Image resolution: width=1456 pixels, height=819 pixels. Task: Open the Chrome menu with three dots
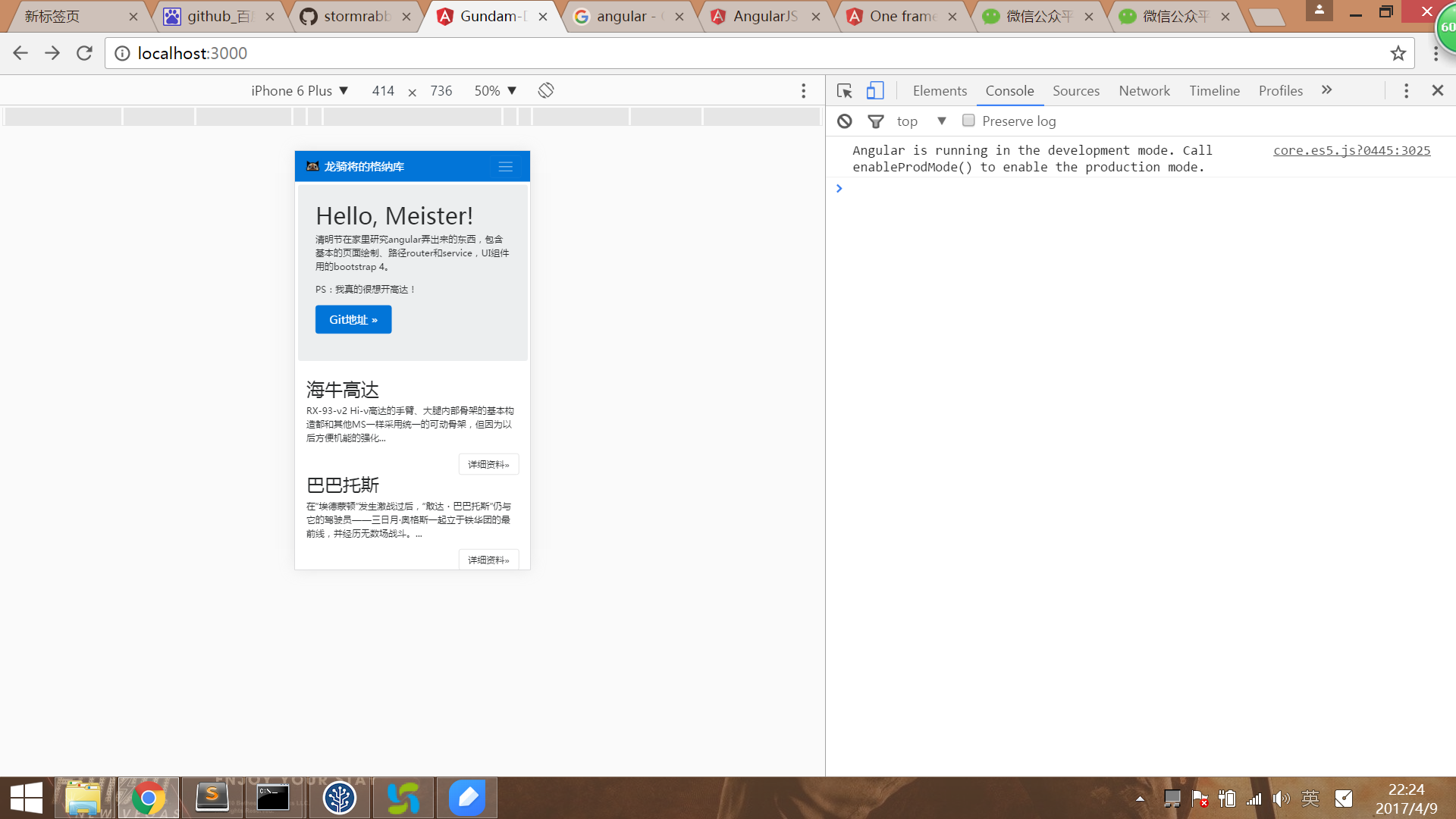coord(1436,53)
